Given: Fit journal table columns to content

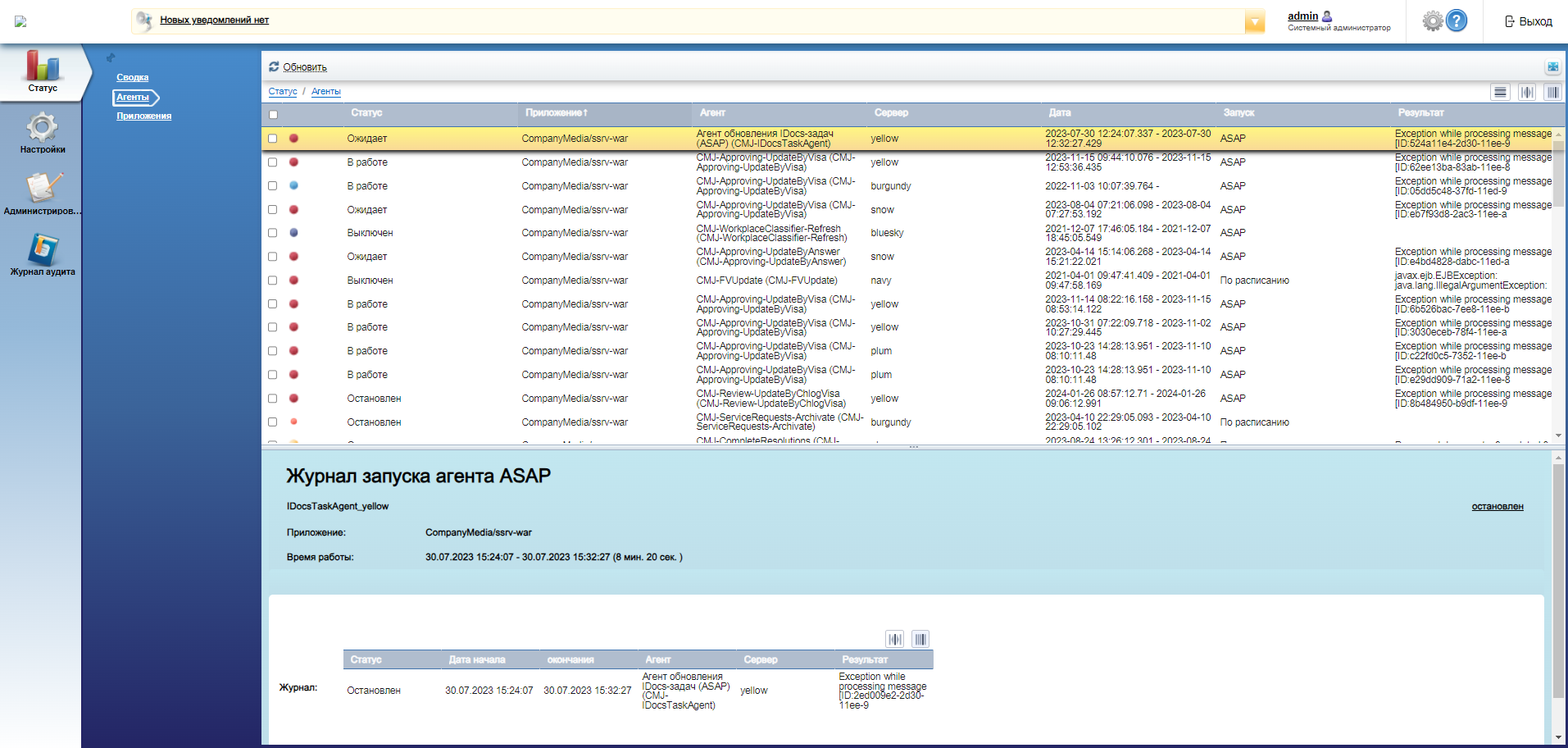Looking at the screenshot, I should [x=894, y=639].
